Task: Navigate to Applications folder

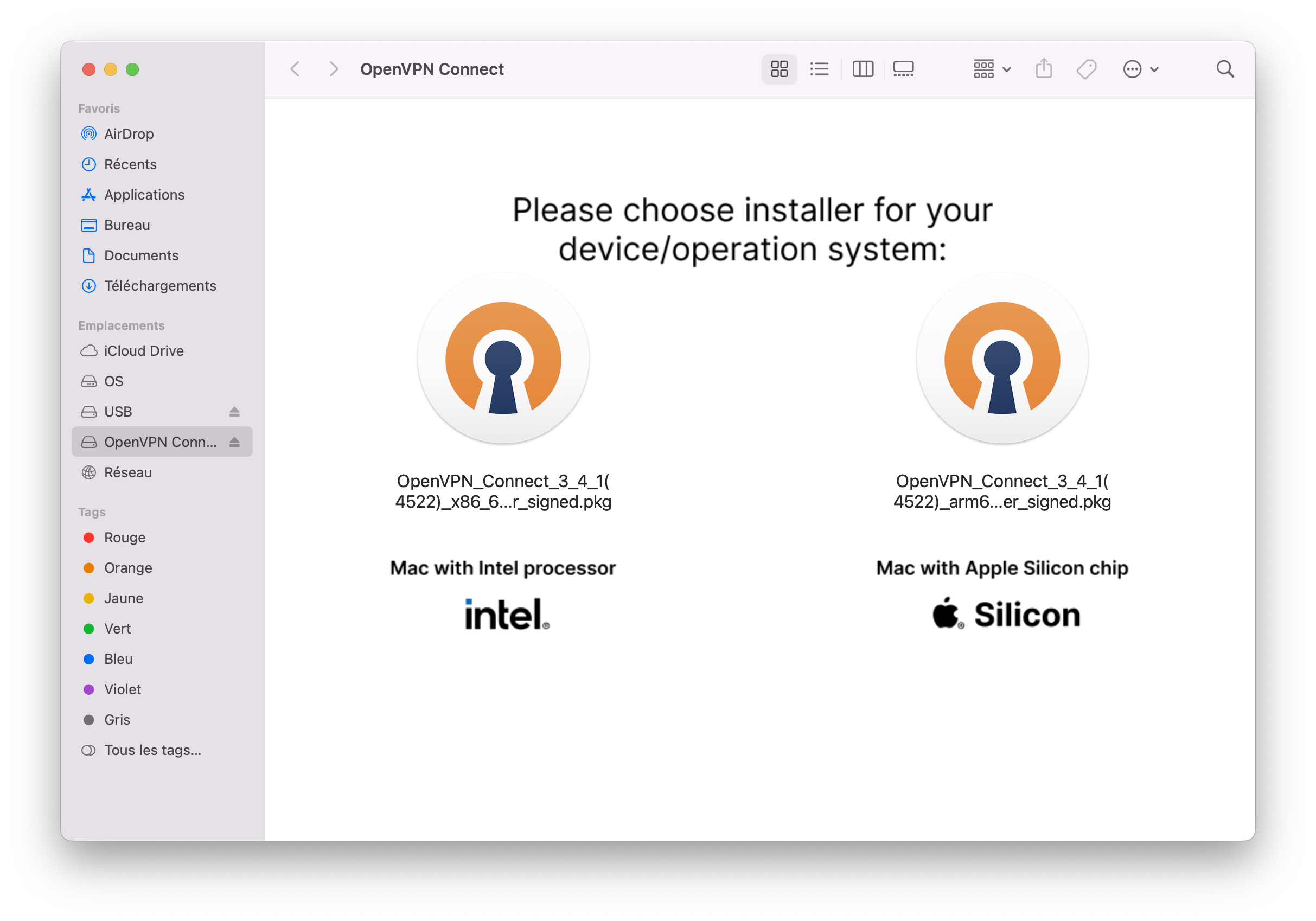Action: click(x=144, y=194)
